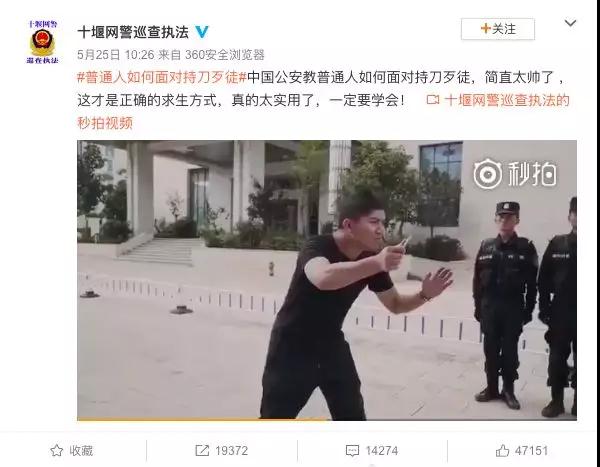Like the post with thumbs-up icon
The height and width of the screenshot is (467, 600).
click(502, 451)
